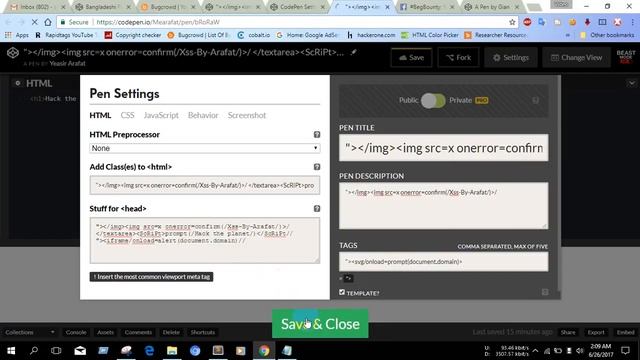This screenshot has height=360, width=640.
Task: Open keyboard Shortcuts
Action: [x=203, y=332]
